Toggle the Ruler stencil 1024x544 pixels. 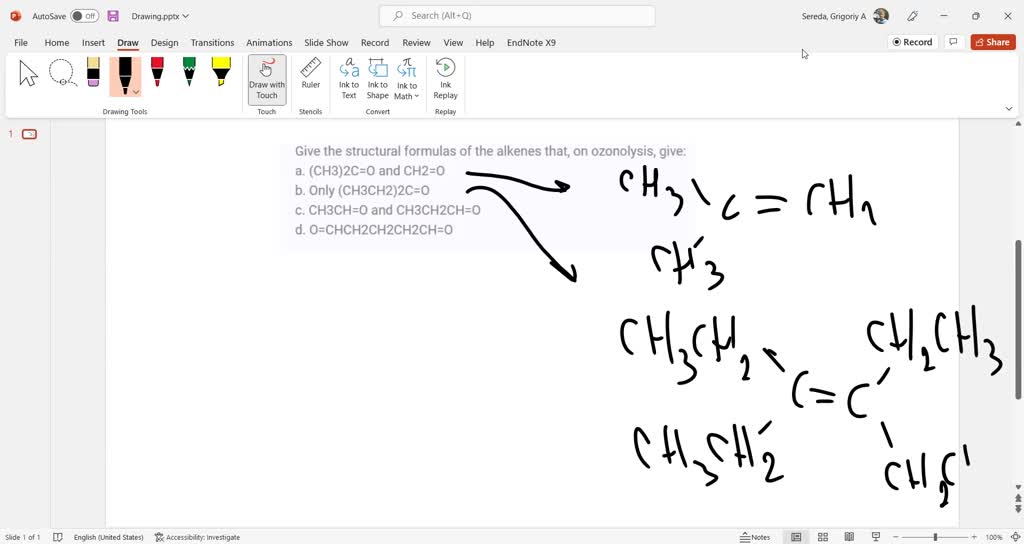tap(311, 73)
